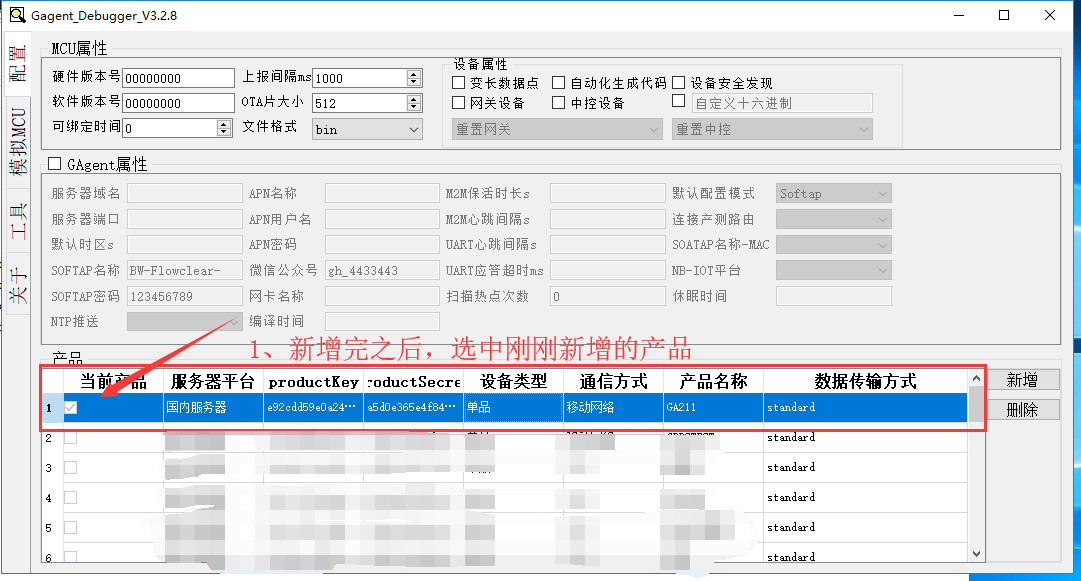Decrease the OTA片大小 spinner value

click(414, 107)
